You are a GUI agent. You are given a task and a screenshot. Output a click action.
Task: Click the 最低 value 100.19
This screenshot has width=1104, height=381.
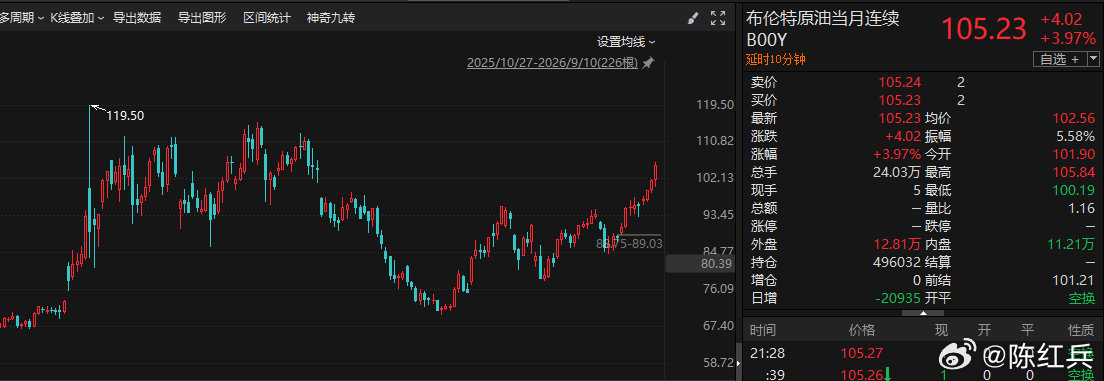click(1074, 190)
